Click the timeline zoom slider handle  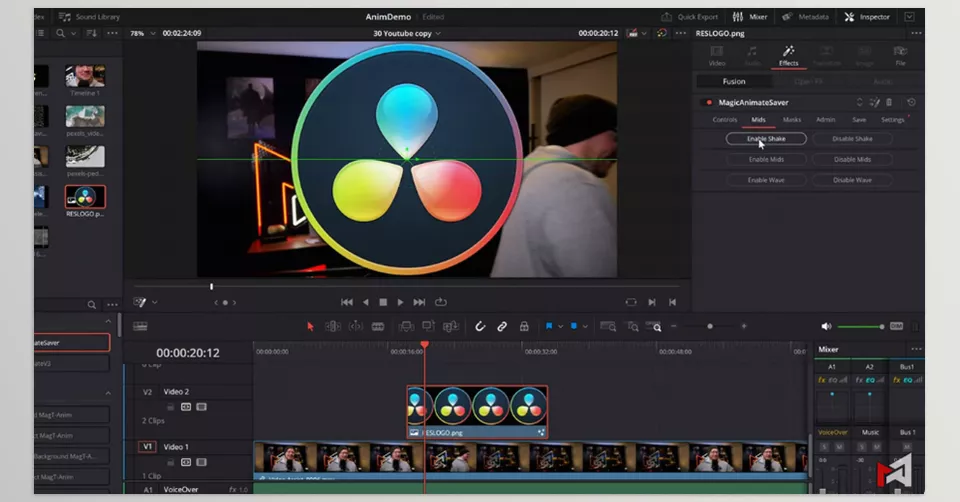(710, 327)
